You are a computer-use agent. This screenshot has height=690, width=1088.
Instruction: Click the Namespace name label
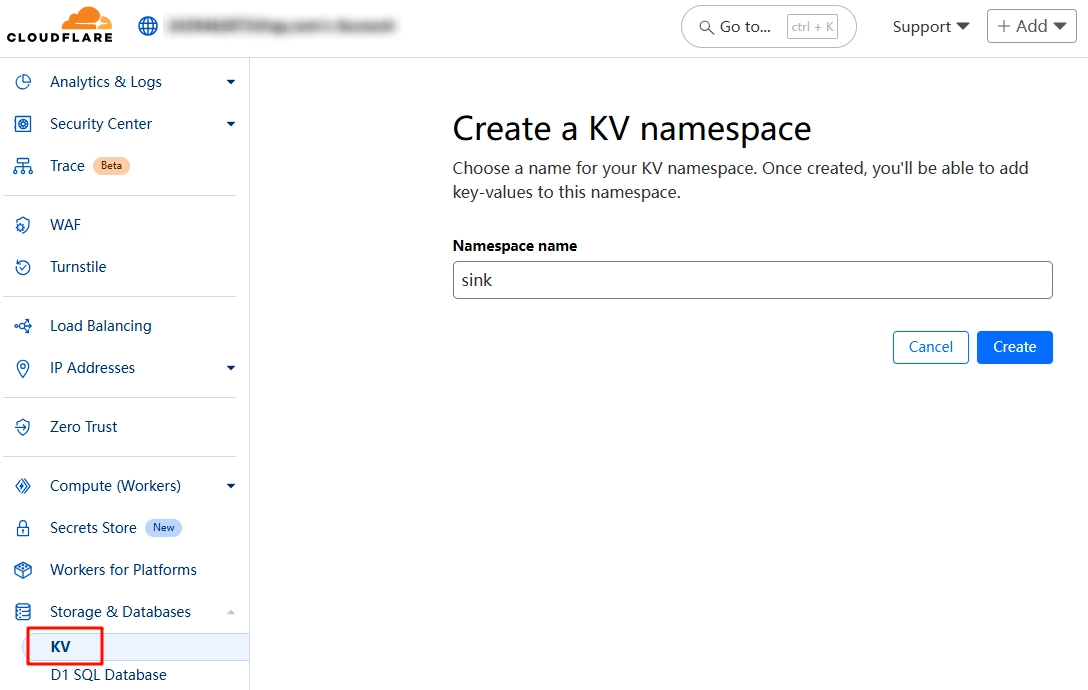click(x=515, y=246)
